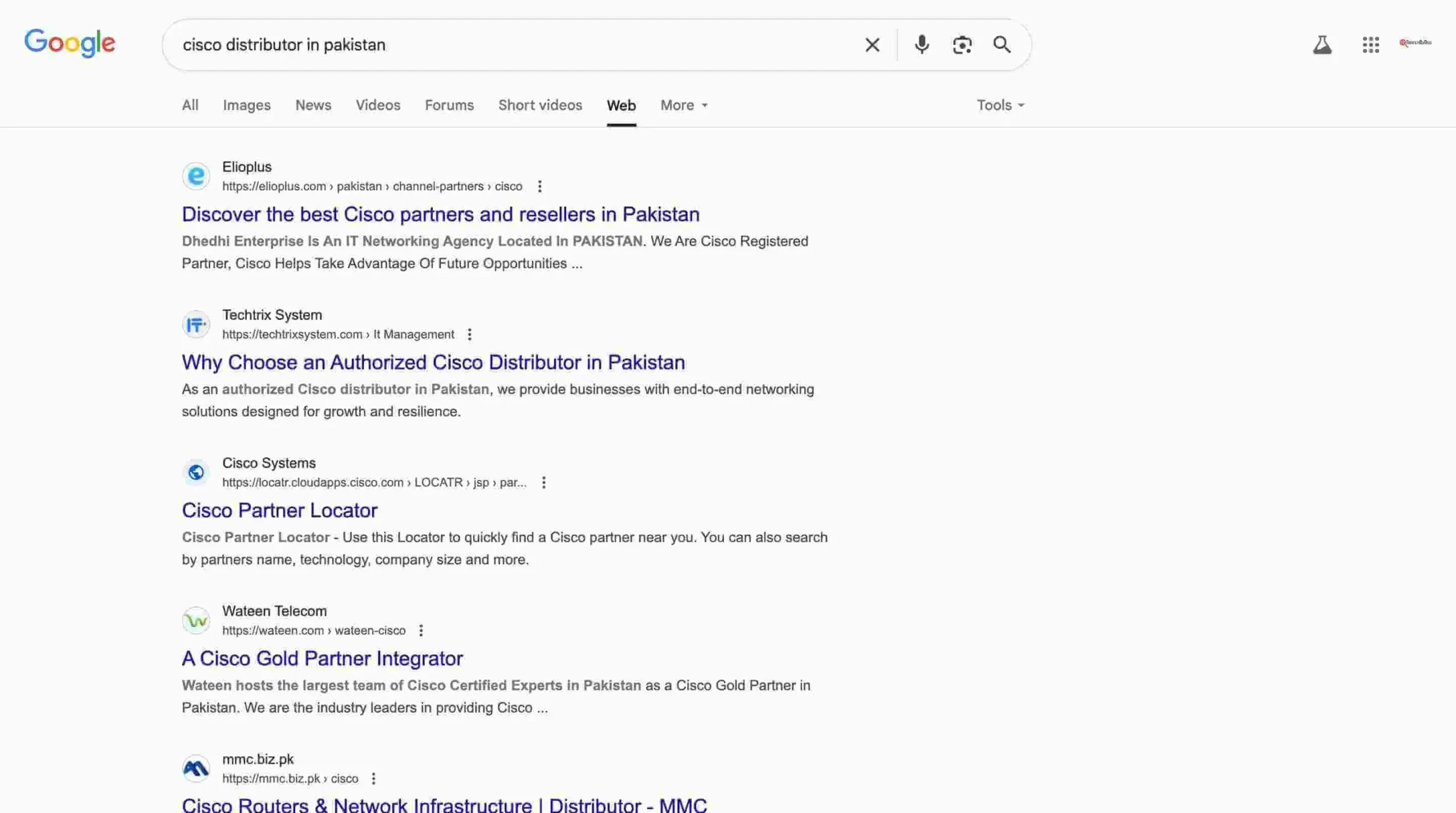Run the search with the magnifier icon

pos(1002,44)
